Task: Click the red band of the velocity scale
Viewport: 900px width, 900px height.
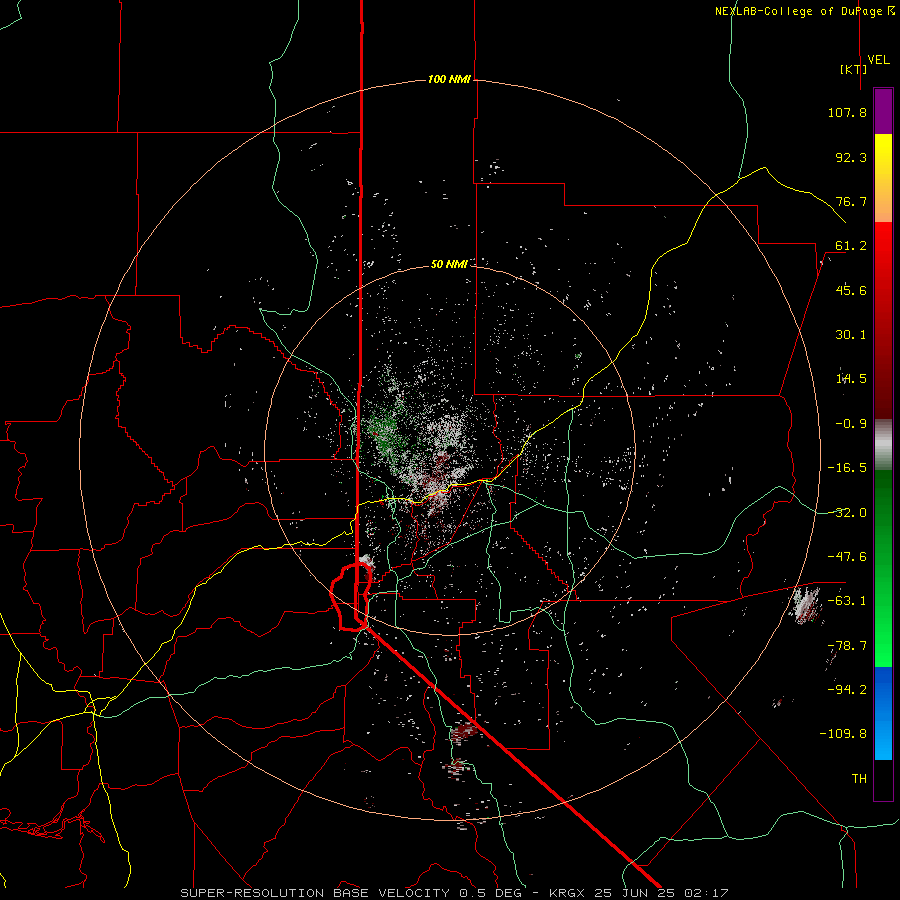Action: pyautogui.click(x=883, y=320)
